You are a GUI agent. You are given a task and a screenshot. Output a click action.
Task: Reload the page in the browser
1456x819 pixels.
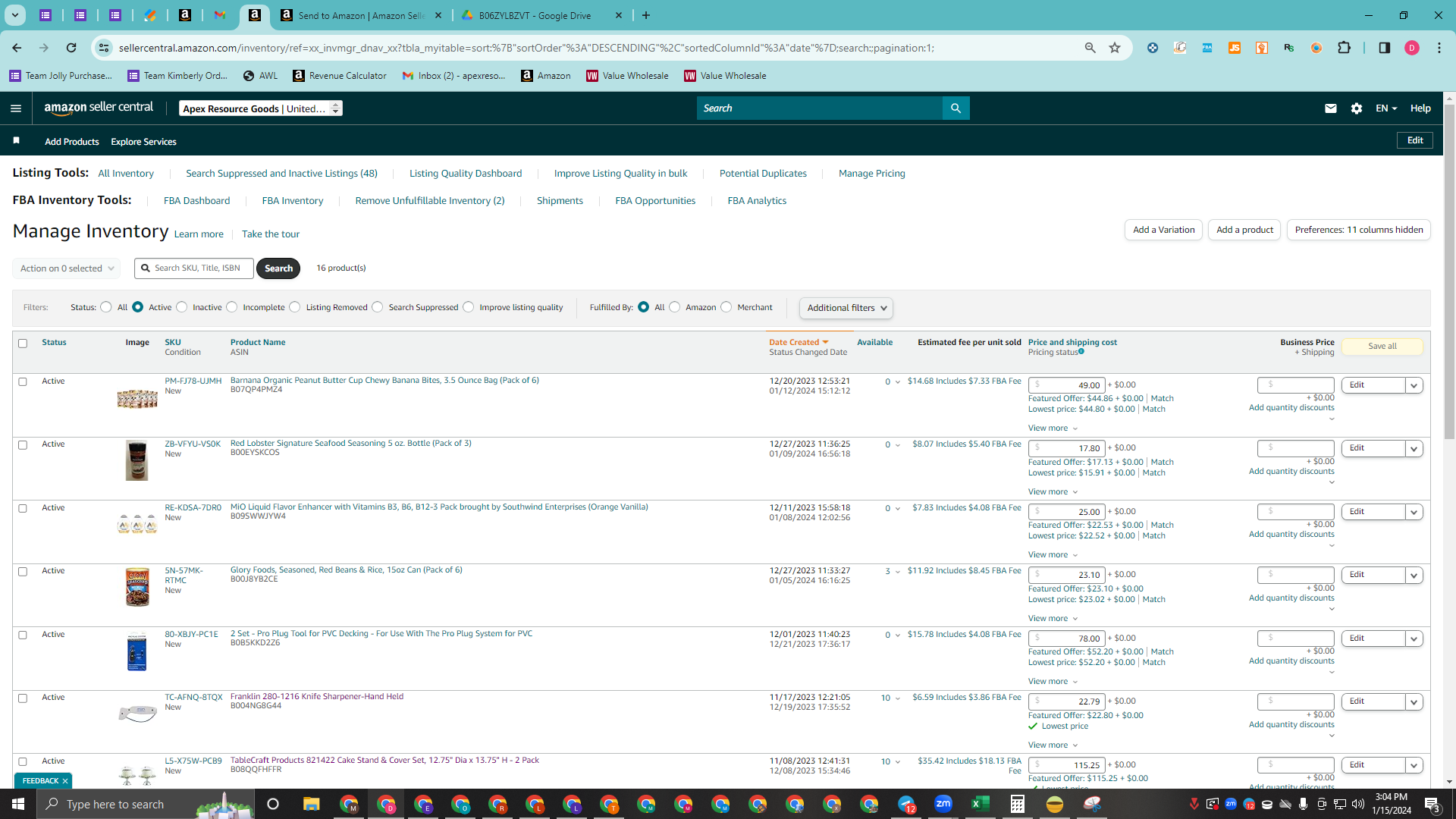(71, 48)
